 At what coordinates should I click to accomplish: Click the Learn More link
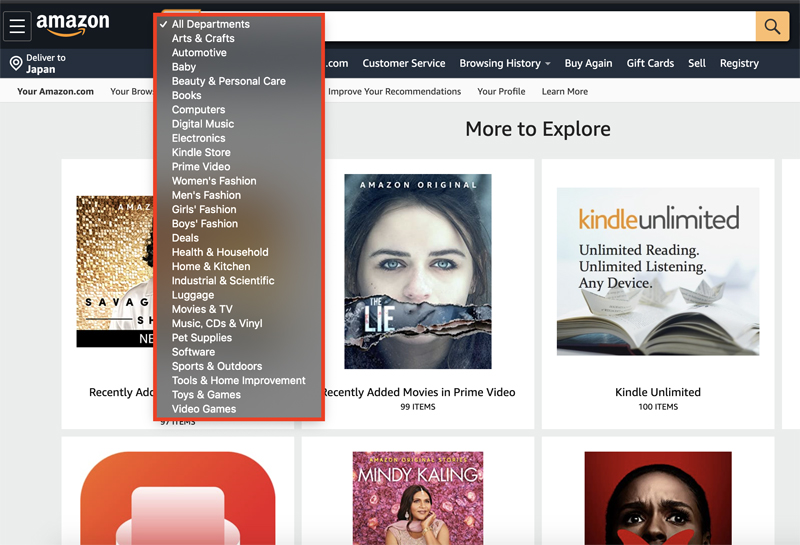565,92
